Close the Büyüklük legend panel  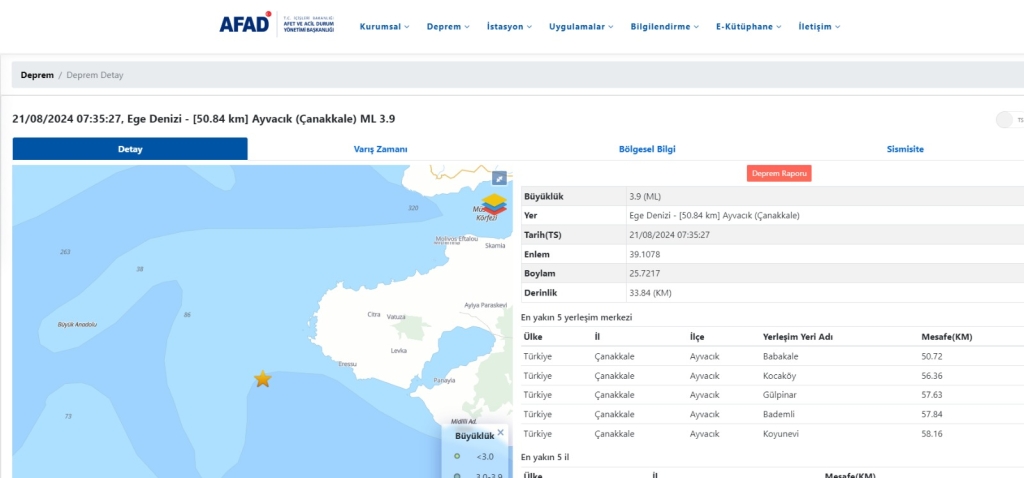[x=501, y=432]
